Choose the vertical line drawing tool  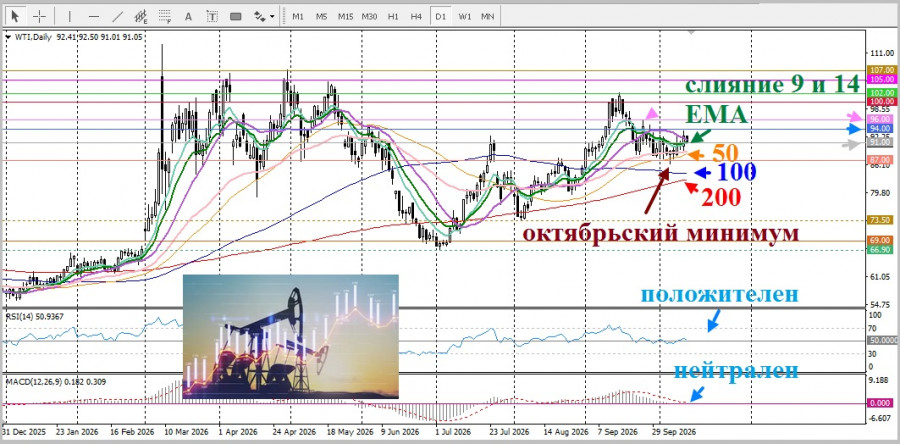click(71, 16)
